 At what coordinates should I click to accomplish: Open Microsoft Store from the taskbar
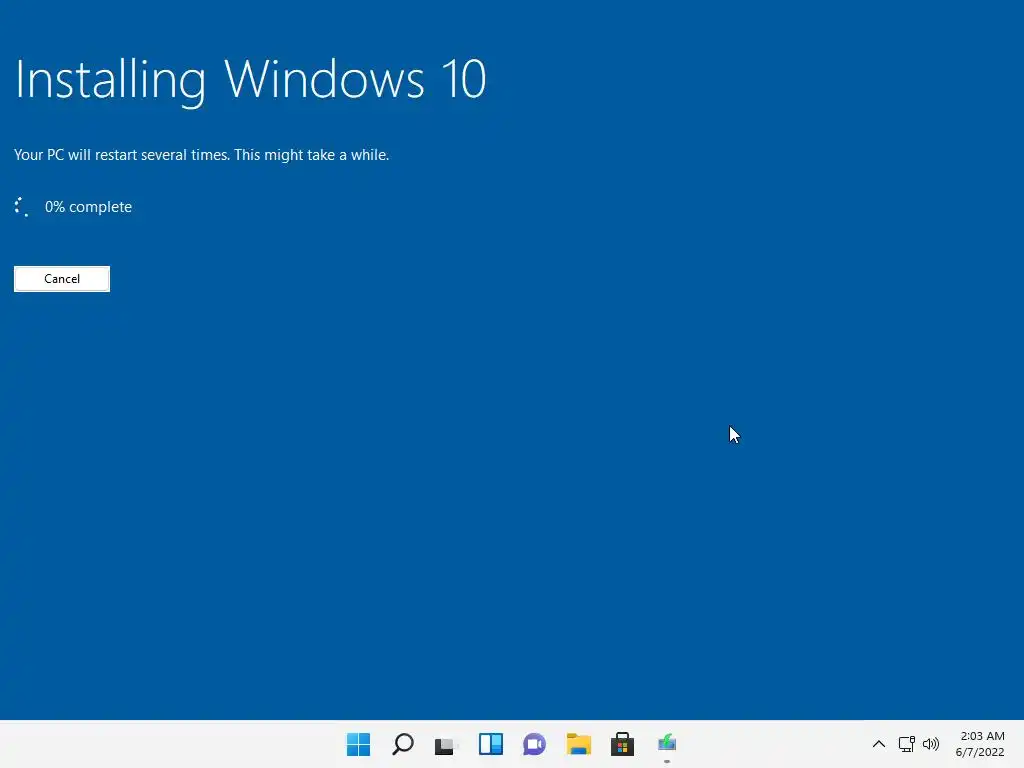click(622, 744)
